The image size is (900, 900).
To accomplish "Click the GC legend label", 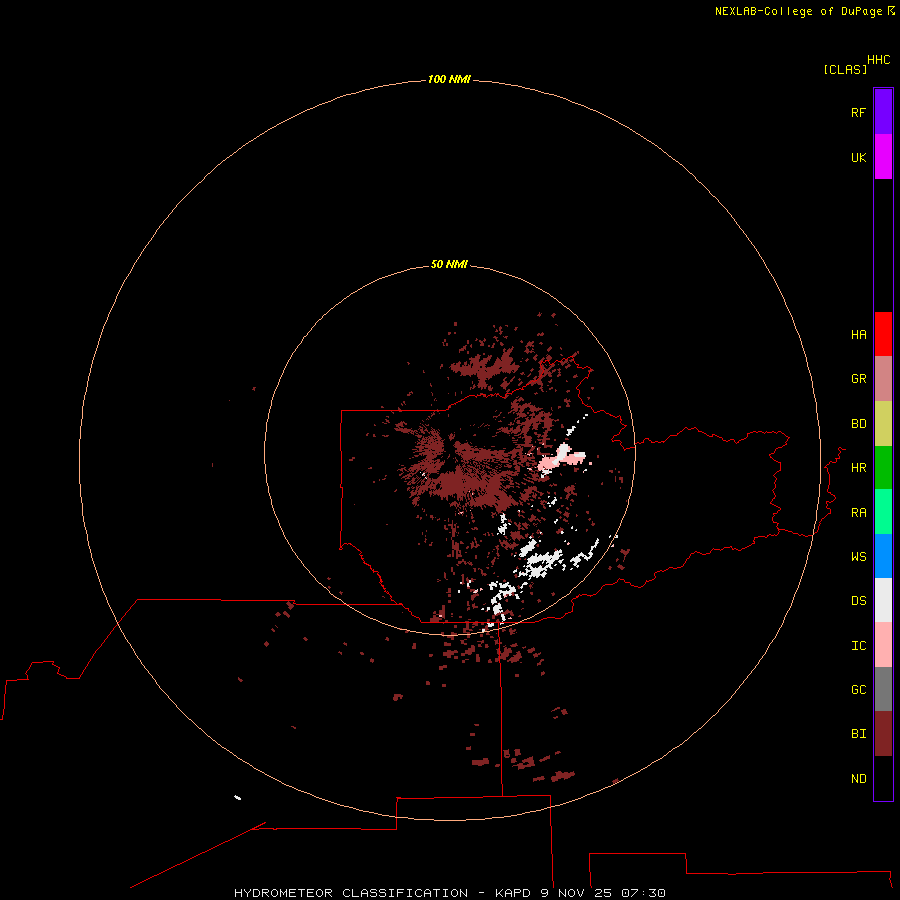I will 858,689.
